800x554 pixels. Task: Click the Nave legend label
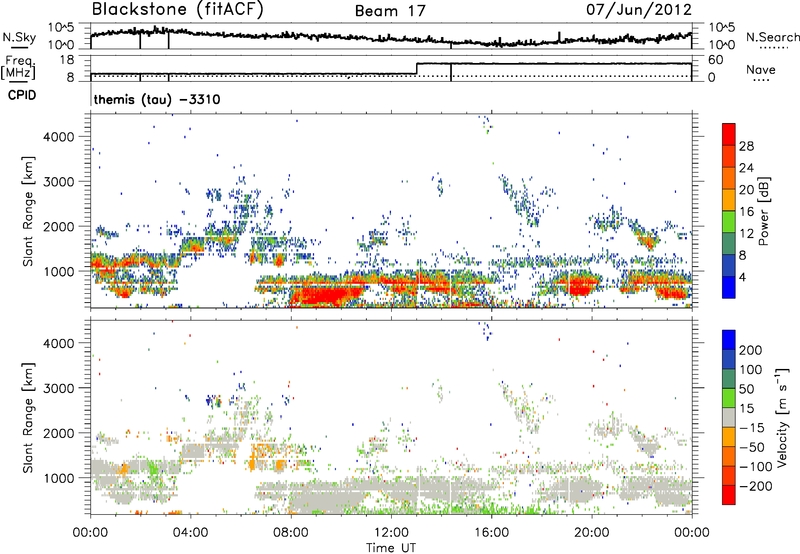point(761,69)
